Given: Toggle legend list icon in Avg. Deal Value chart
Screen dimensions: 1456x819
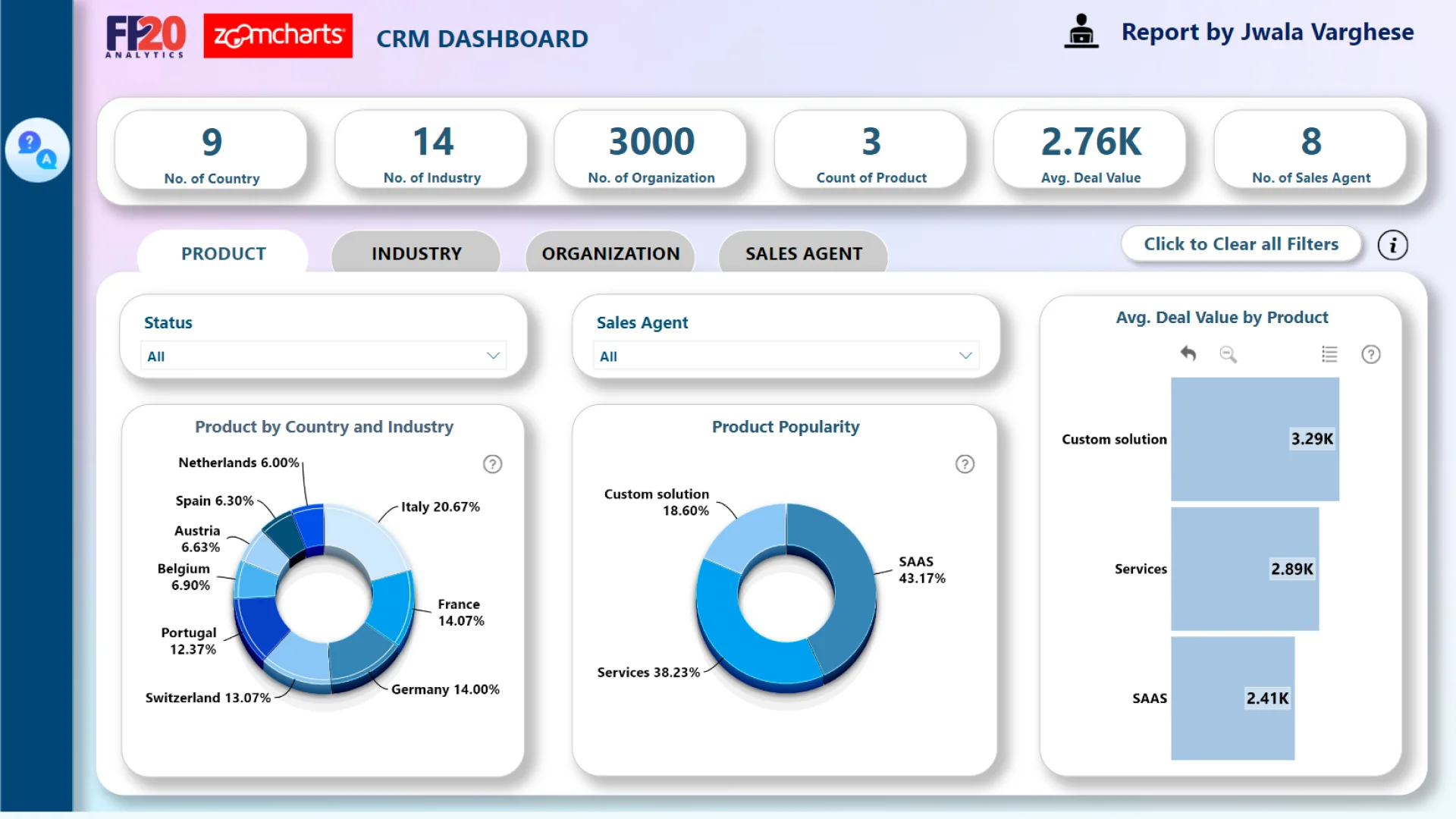Looking at the screenshot, I should pos(1329,354).
